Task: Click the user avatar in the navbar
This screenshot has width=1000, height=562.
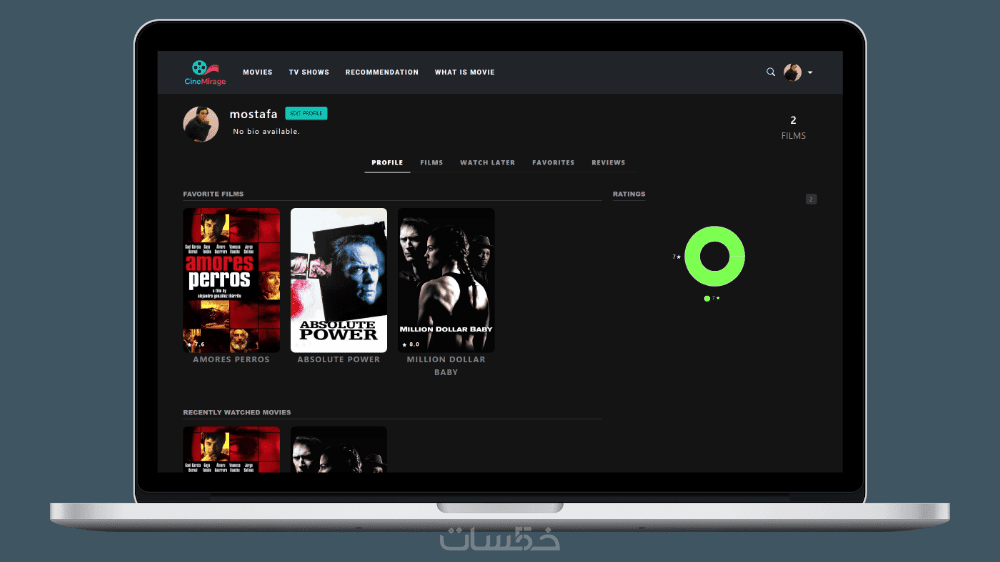Action: pyautogui.click(x=792, y=72)
